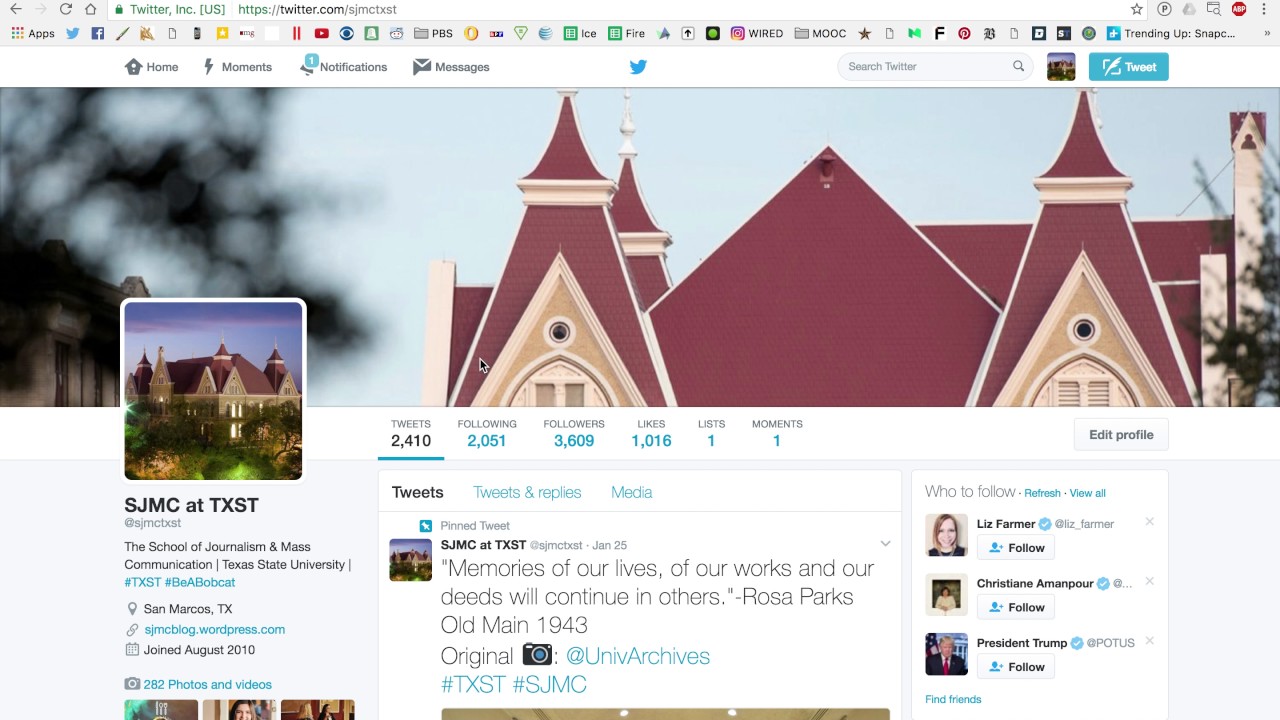Click the Find friends link
This screenshot has height=720, width=1280.
(x=953, y=699)
